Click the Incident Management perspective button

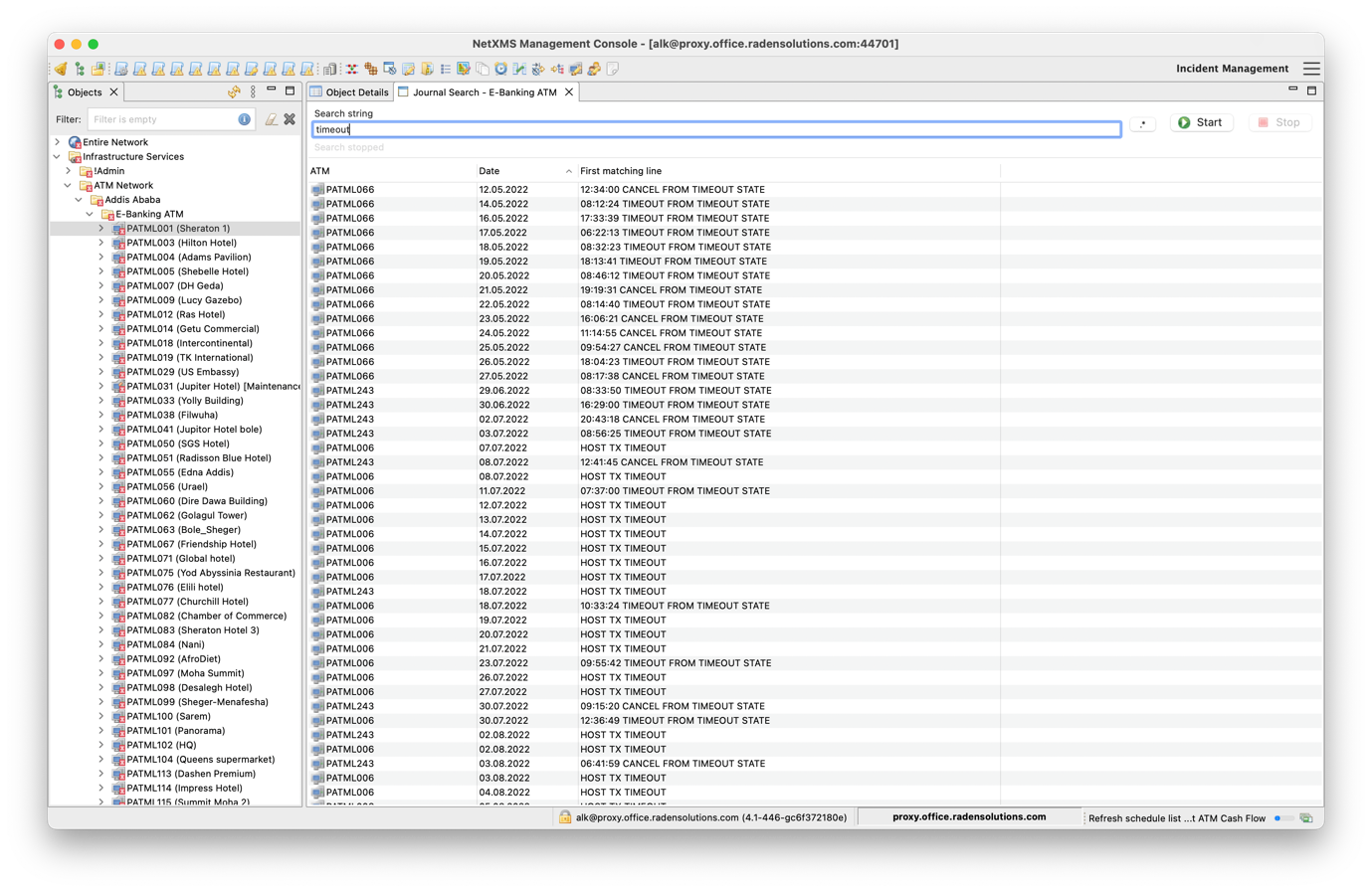tap(1231, 69)
